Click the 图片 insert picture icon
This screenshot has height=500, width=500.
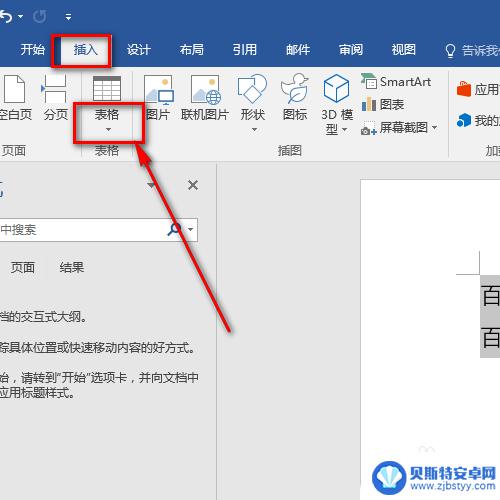coord(159,89)
